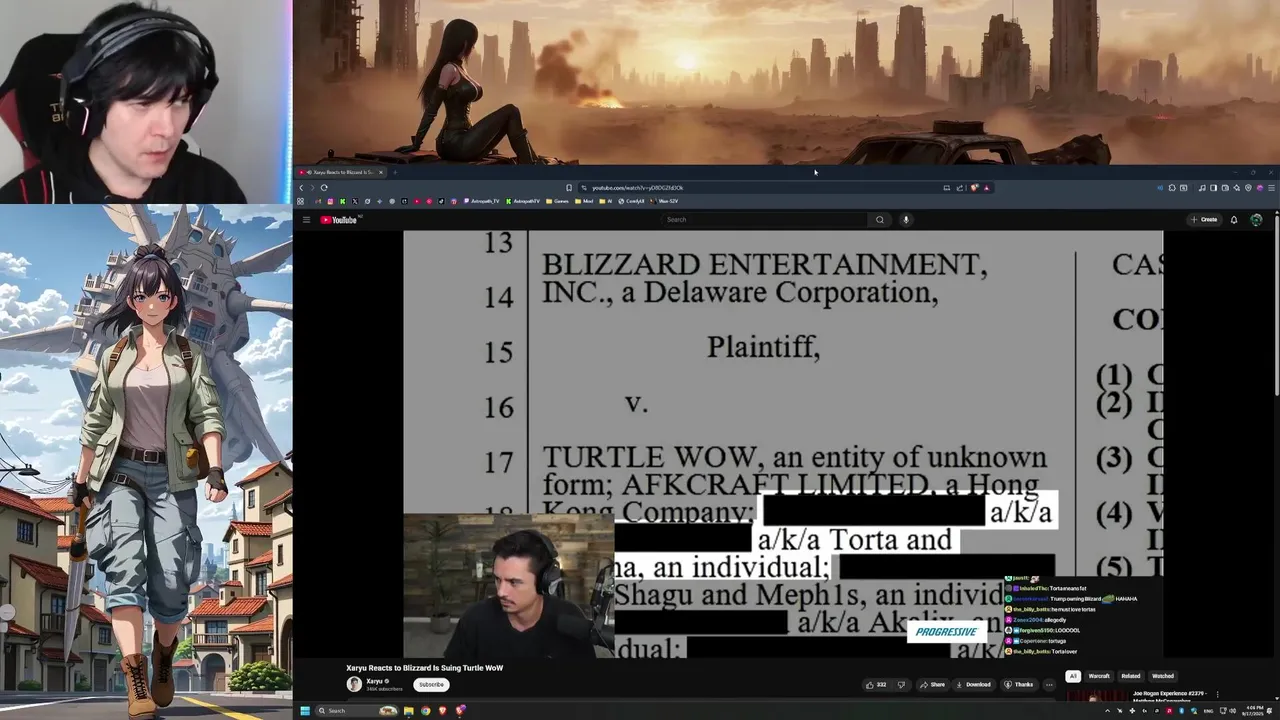Screen dimensions: 1280x720
Task: Click the Create button on YouTube
Action: [x=1204, y=220]
